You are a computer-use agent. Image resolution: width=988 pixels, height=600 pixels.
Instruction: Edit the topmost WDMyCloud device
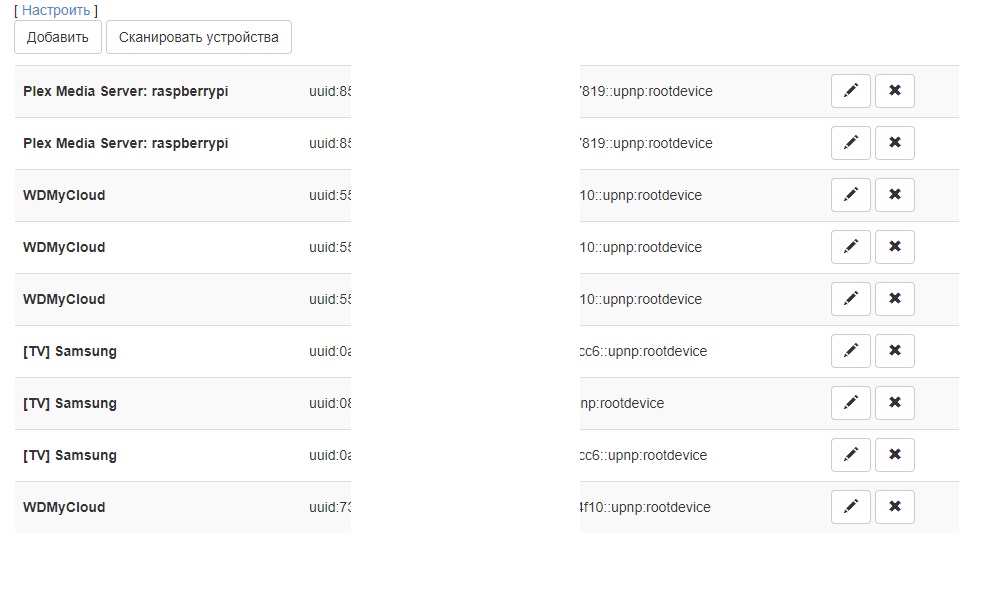point(851,195)
